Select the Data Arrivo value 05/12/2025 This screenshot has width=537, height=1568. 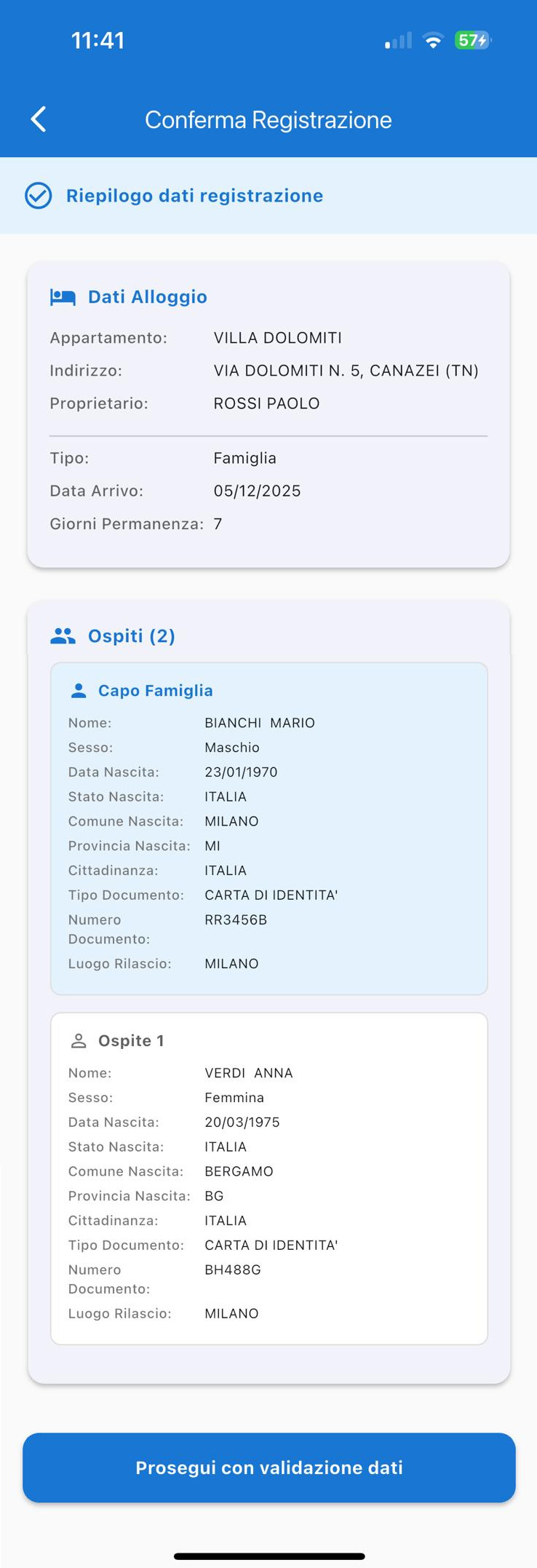pos(257,490)
